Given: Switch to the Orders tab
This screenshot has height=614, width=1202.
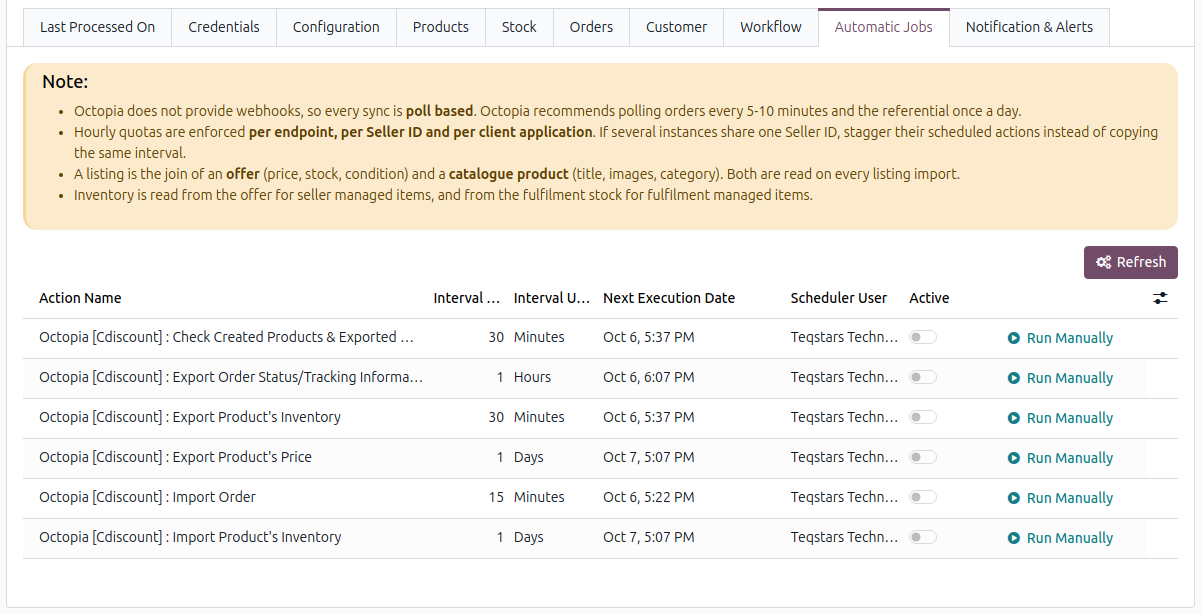Looking at the screenshot, I should click(x=591, y=27).
